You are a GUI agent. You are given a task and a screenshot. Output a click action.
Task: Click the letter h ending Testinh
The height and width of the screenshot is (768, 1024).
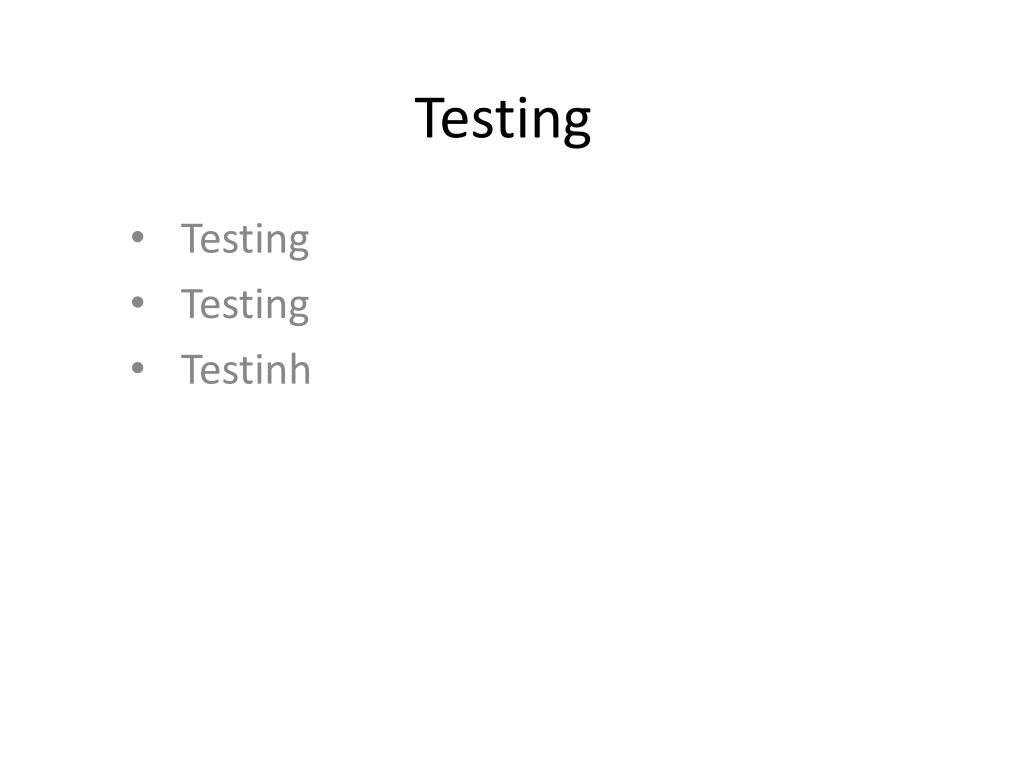coord(298,368)
